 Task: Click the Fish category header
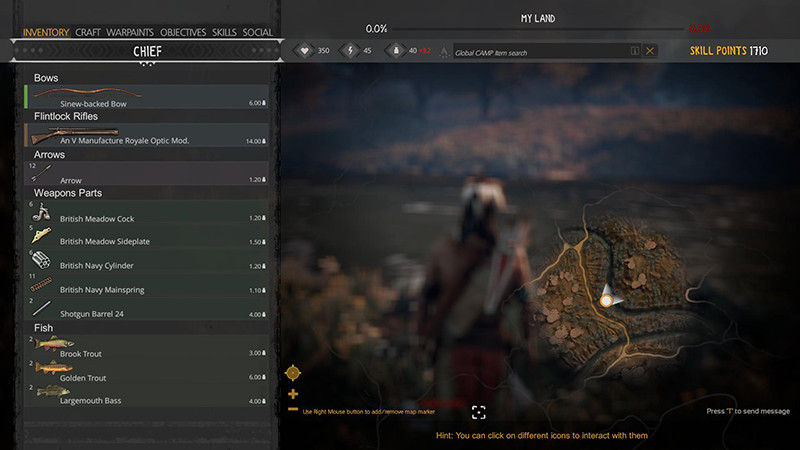pos(43,328)
